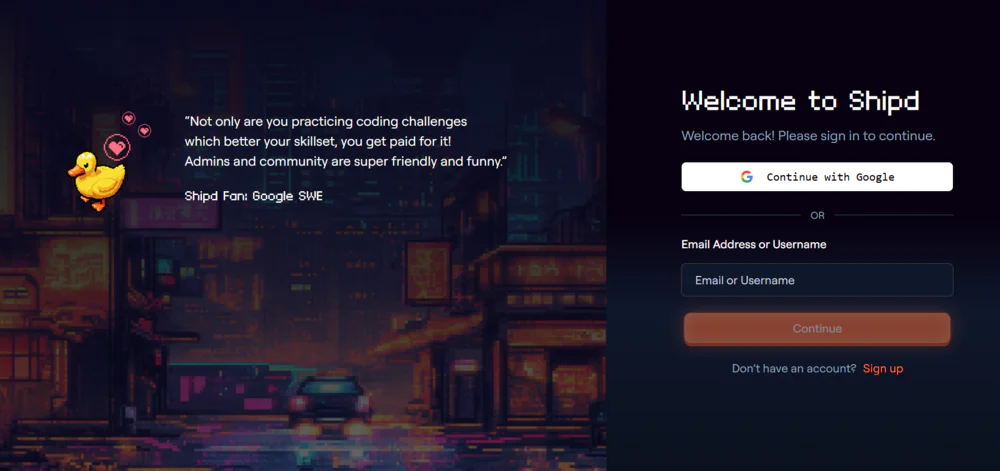Open the Sign up link

882,369
